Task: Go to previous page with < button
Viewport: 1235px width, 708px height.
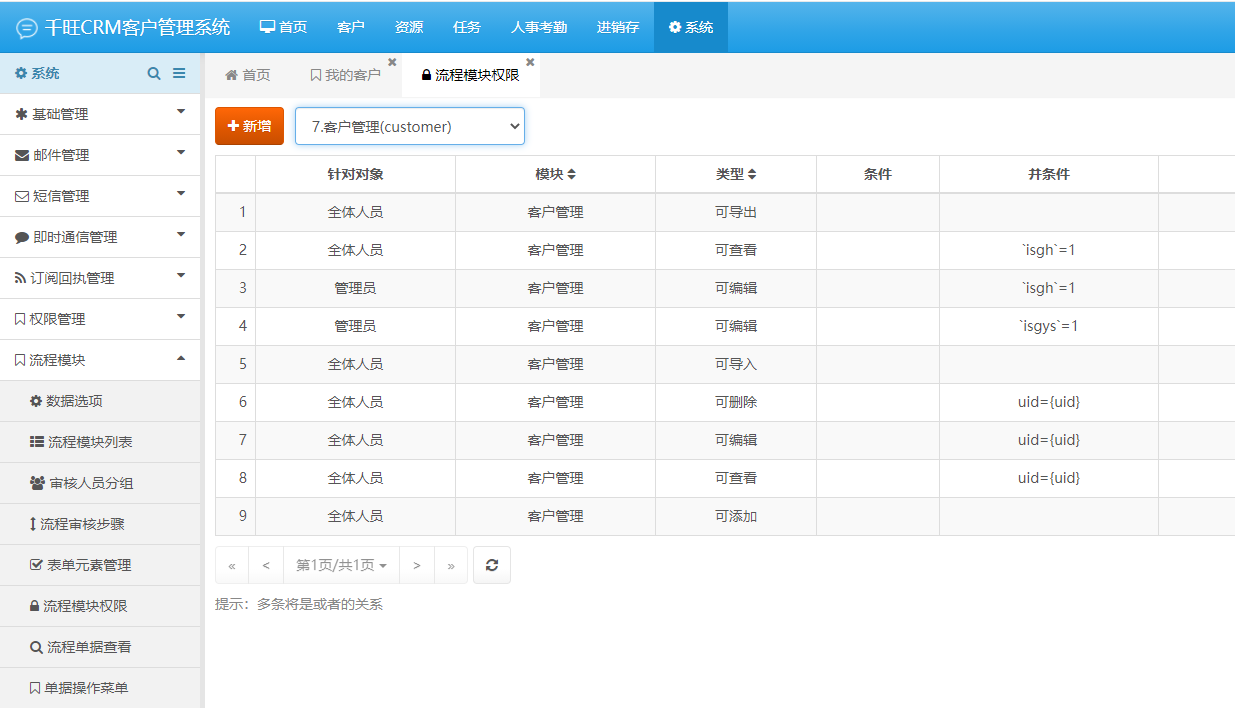Action: [x=266, y=565]
